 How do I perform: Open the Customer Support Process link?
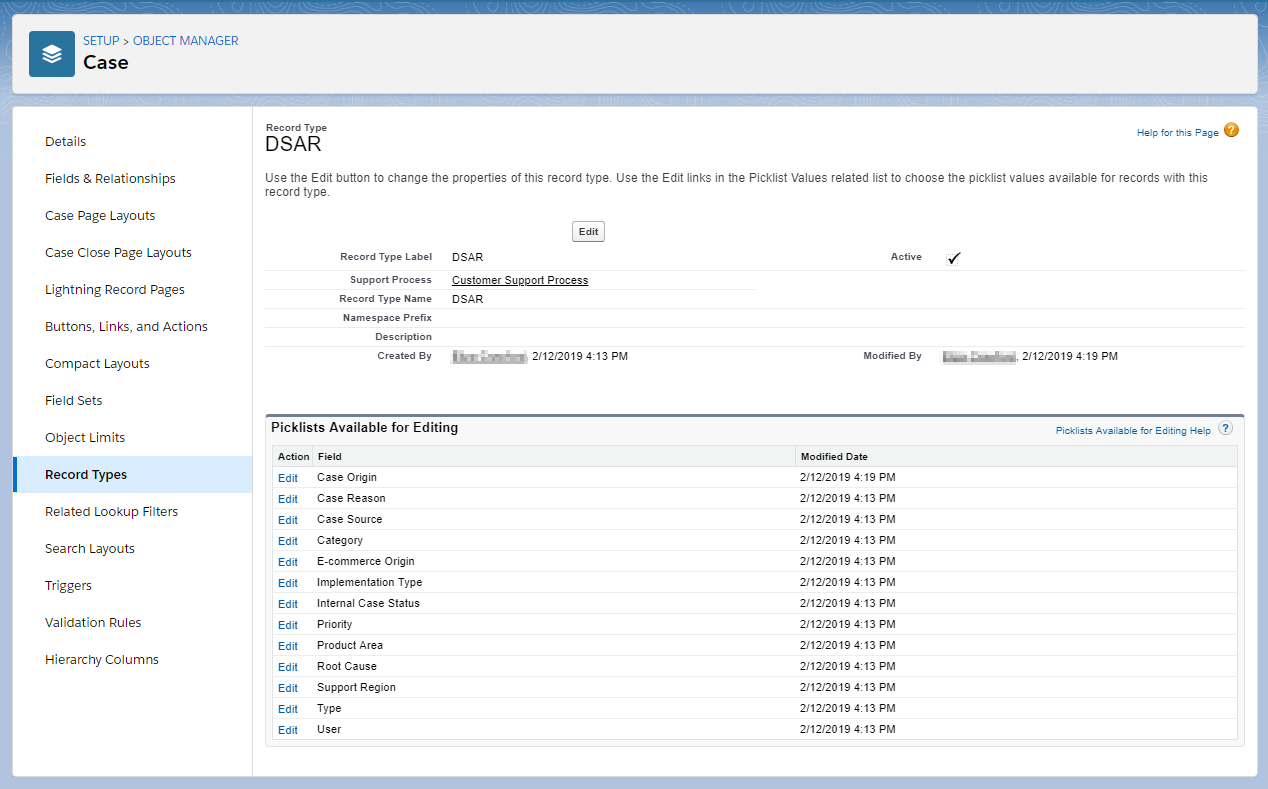point(519,280)
